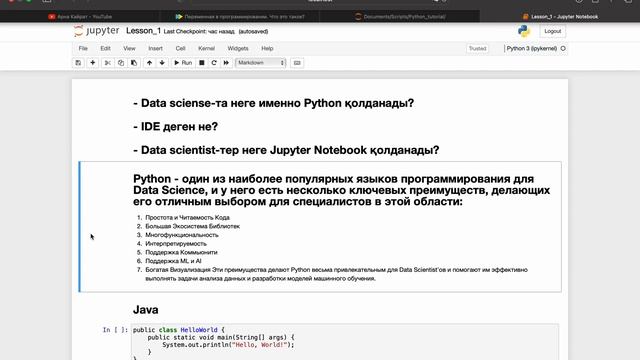Click list item 'Многофункциональность'
The width and height of the screenshot is (640, 360).
pos(182,235)
